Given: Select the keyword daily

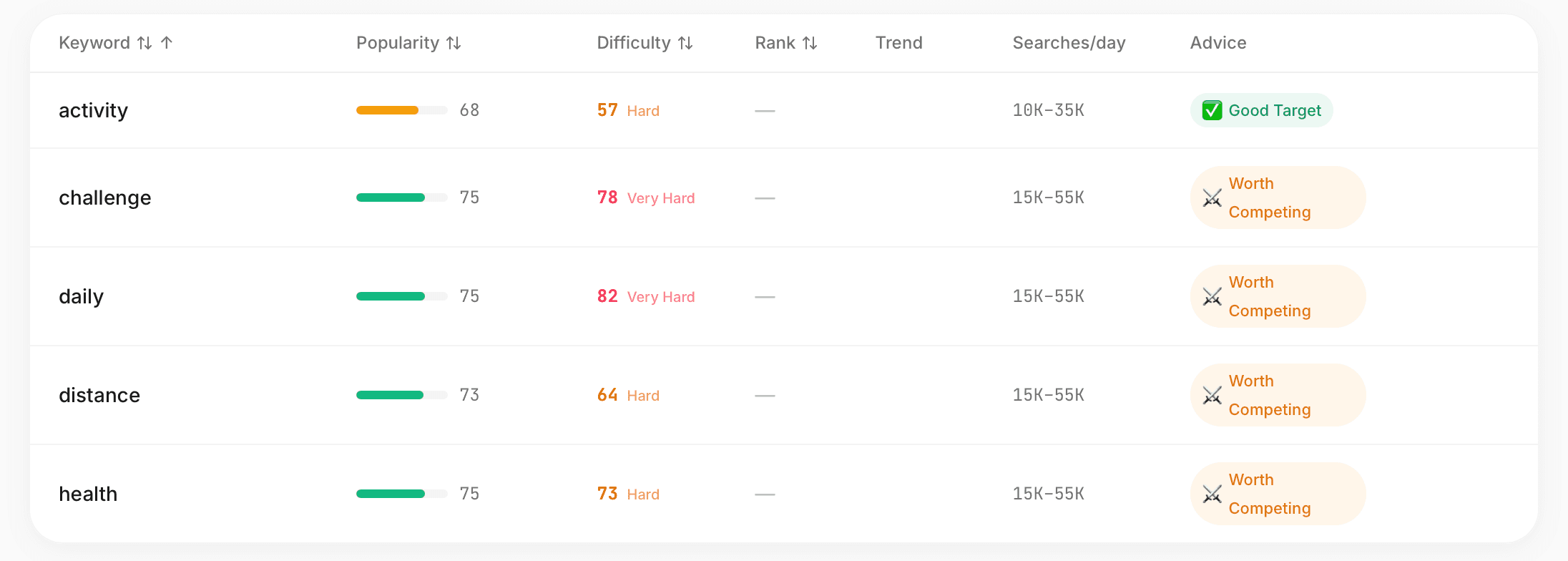Looking at the screenshot, I should [x=81, y=296].
